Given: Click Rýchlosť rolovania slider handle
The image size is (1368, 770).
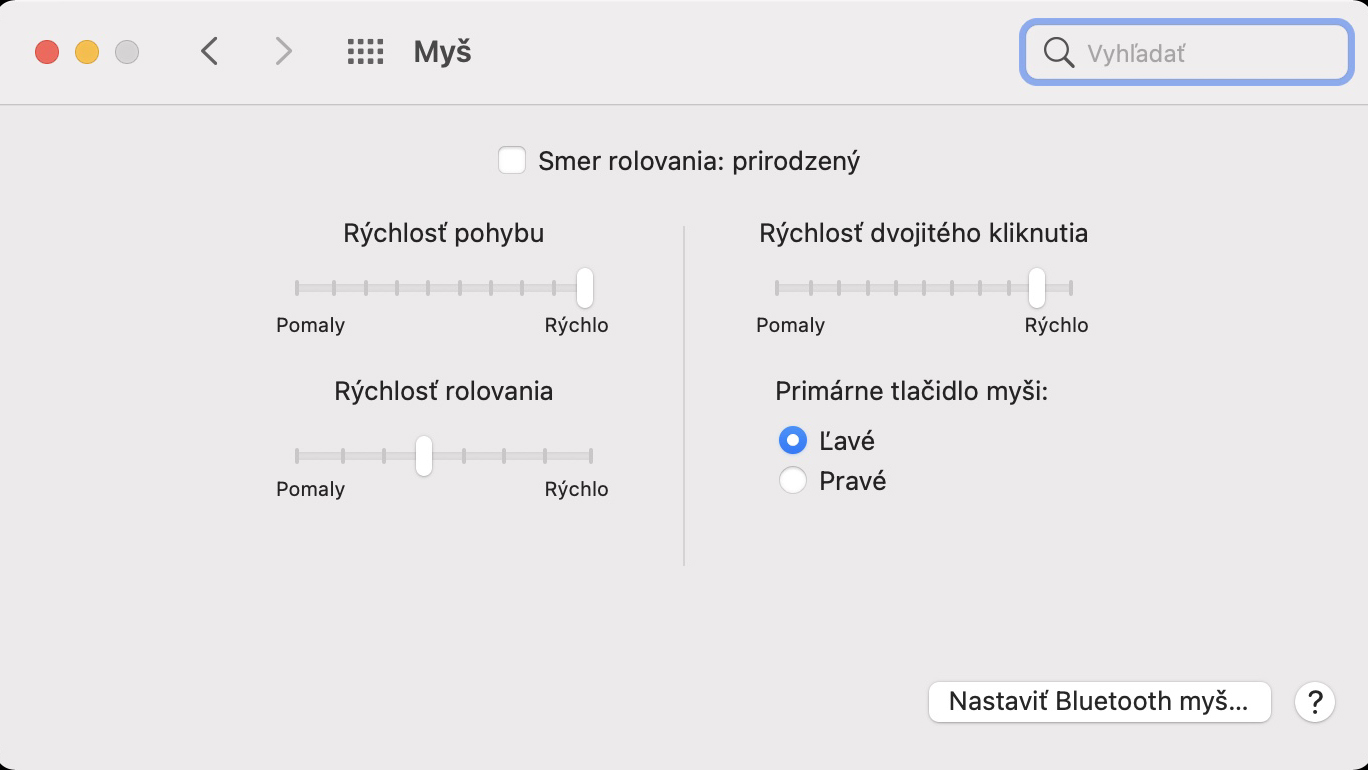Looking at the screenshot, I should click(424, 456).
